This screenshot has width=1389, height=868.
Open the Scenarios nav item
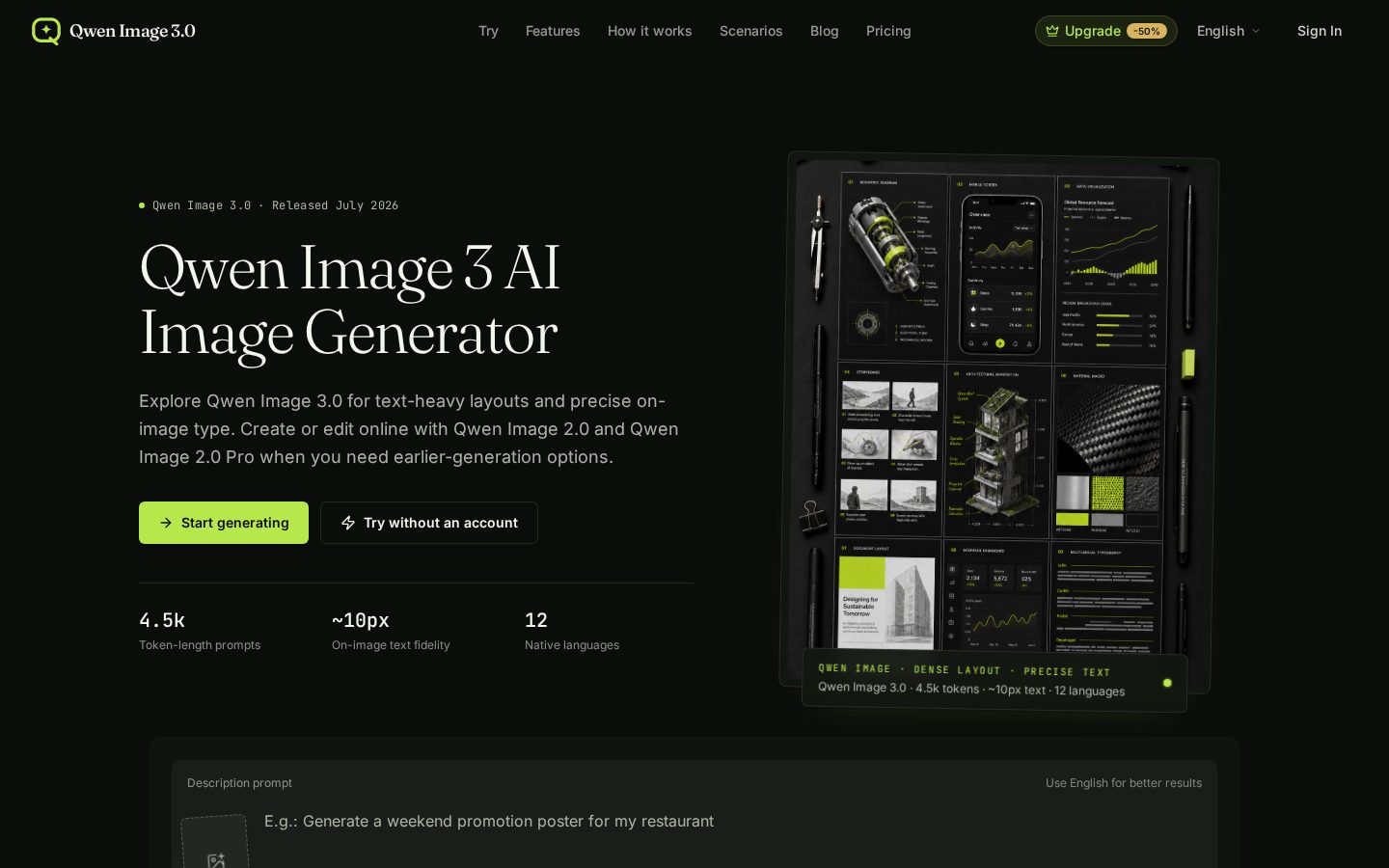[750, 31]
